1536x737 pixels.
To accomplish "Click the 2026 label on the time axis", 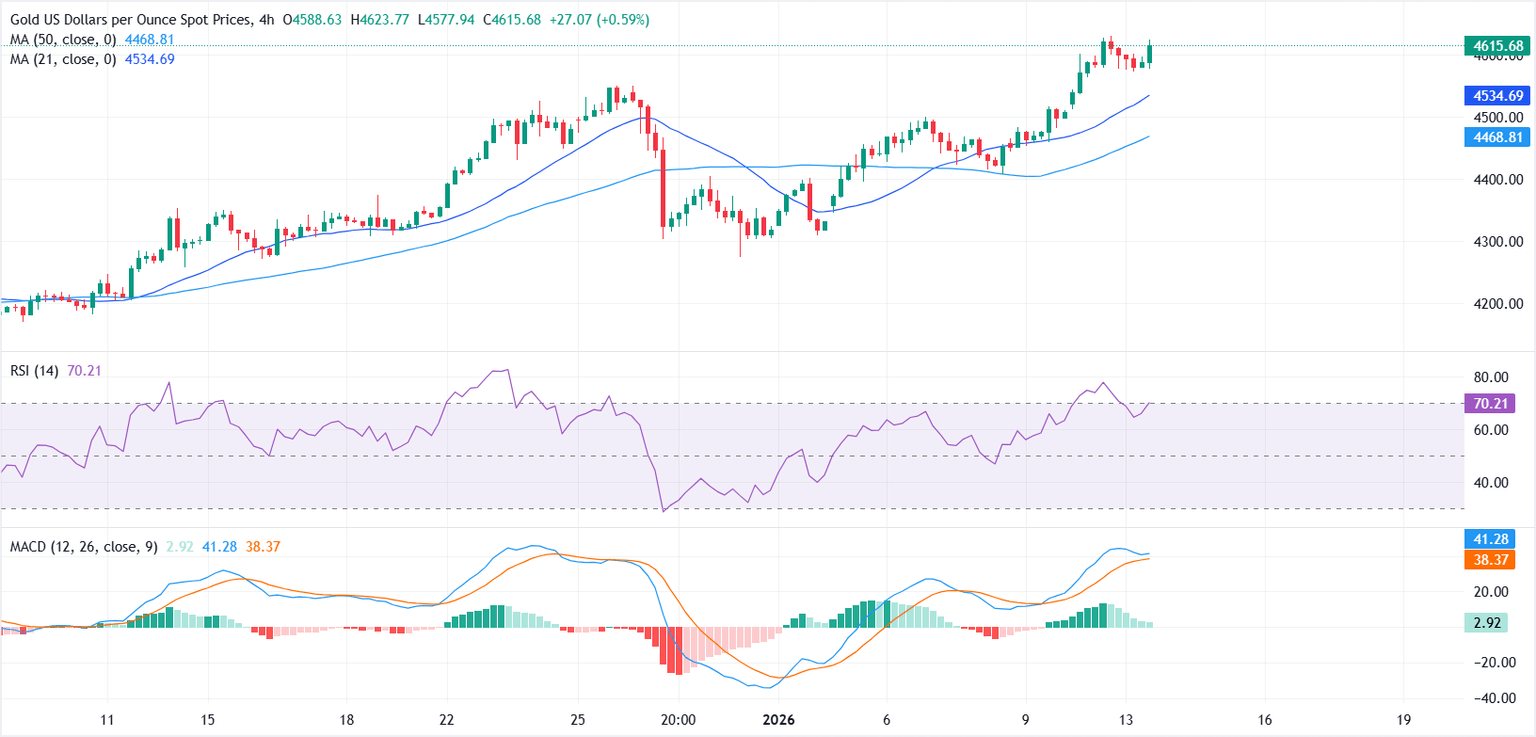I will click(776, 720).
